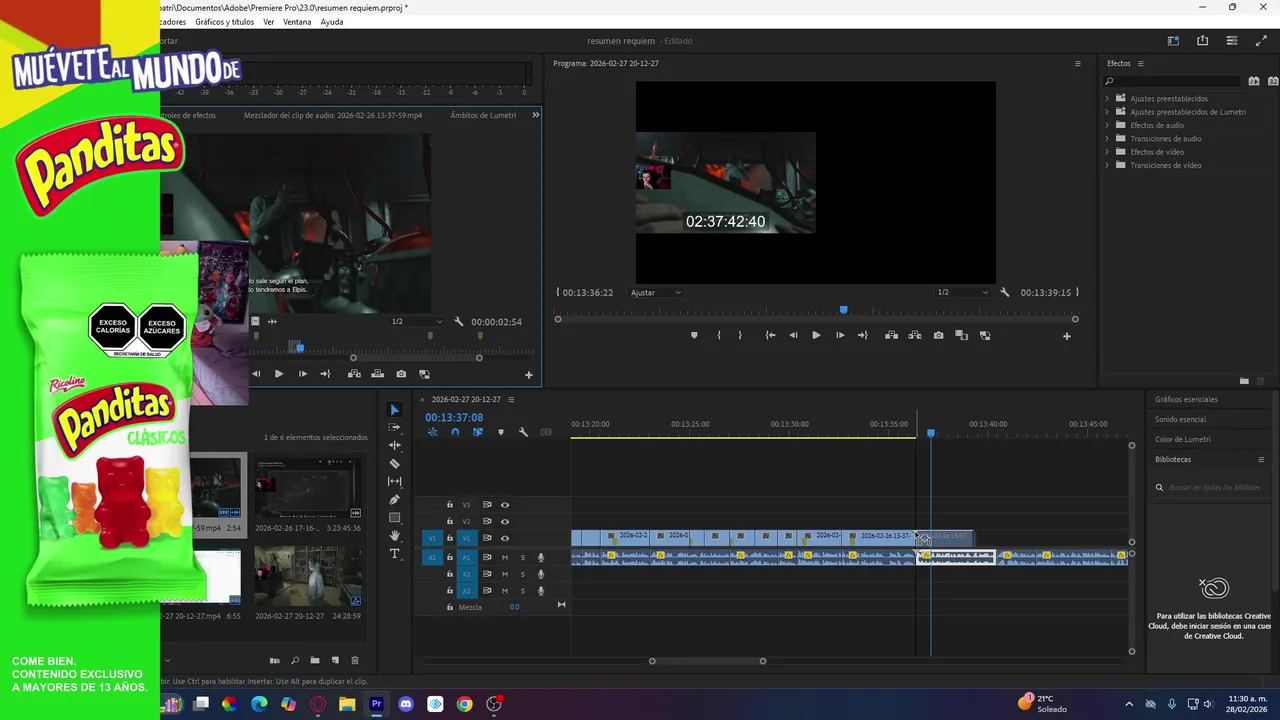Select the Ripple Edit tool
1280x720 pixels.
(394, 445)
